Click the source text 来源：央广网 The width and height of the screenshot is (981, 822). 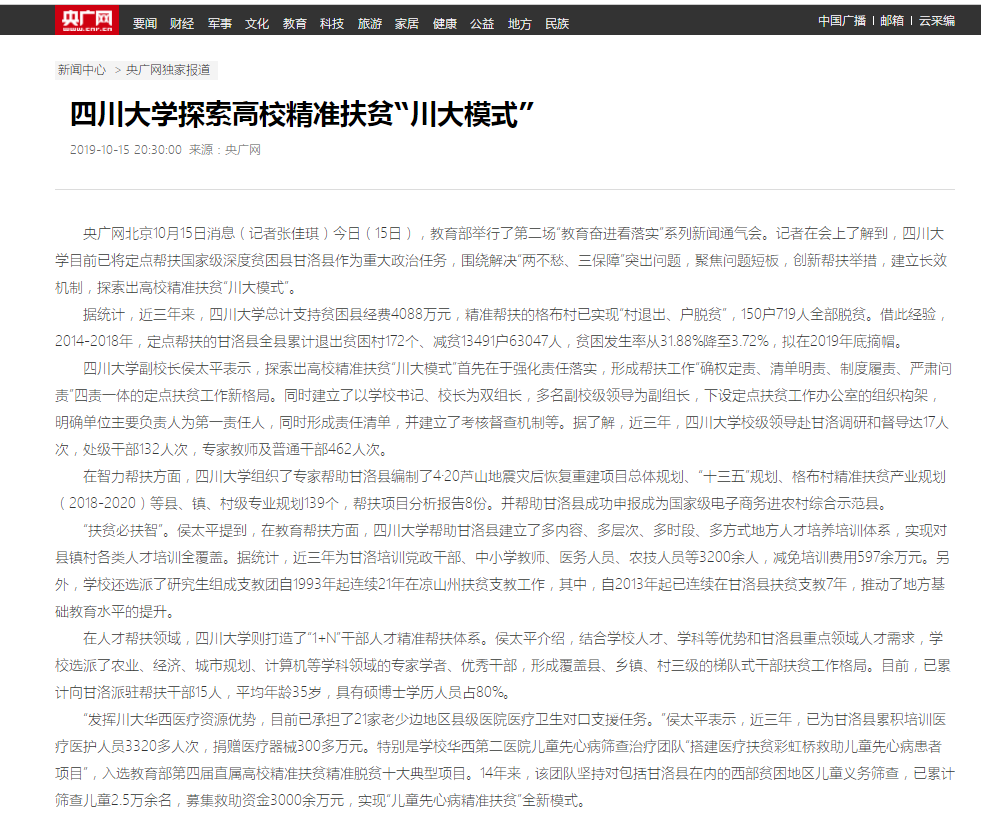[225, 150]
